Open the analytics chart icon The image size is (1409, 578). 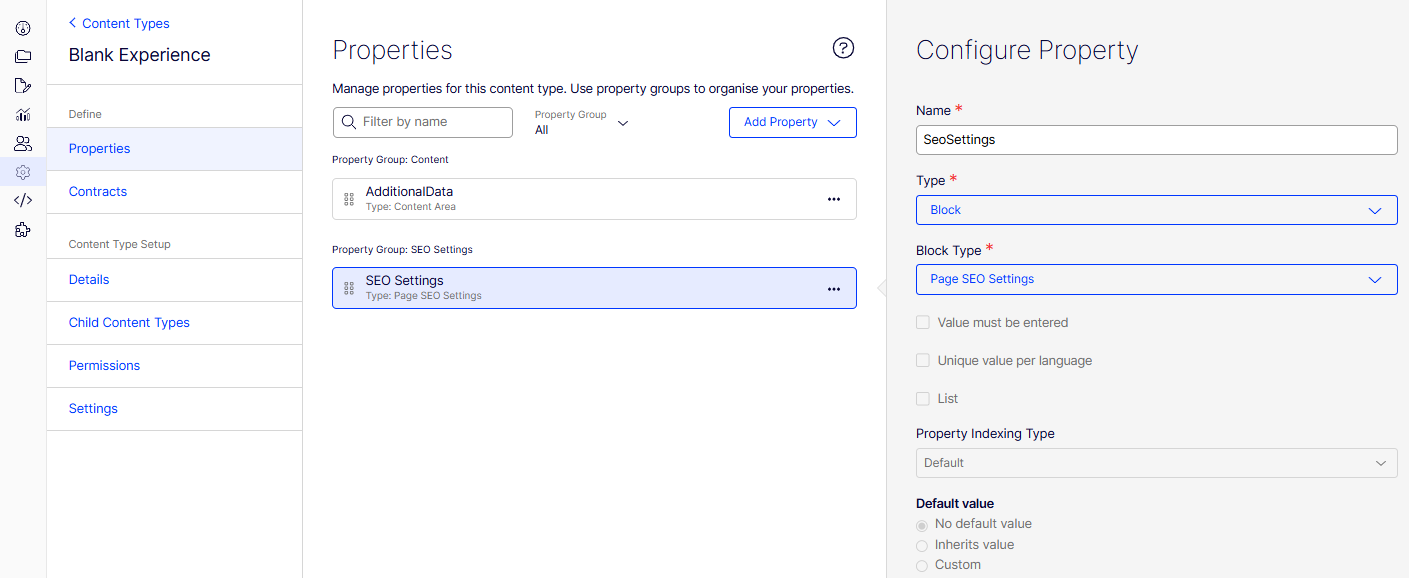[x=23, y=115]
